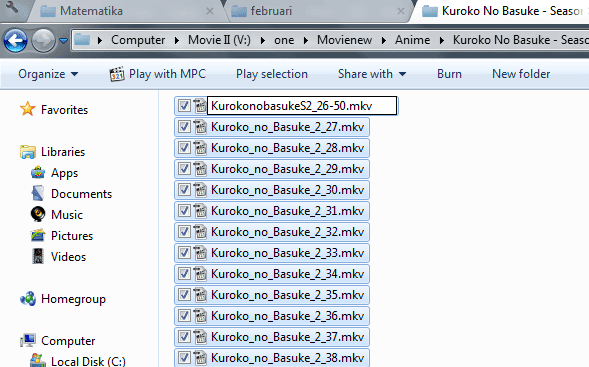589x367 pixels.
Task: Click file icon of Kuroko_no_Basuke_2_28.mkv
Action: point(200,148)
